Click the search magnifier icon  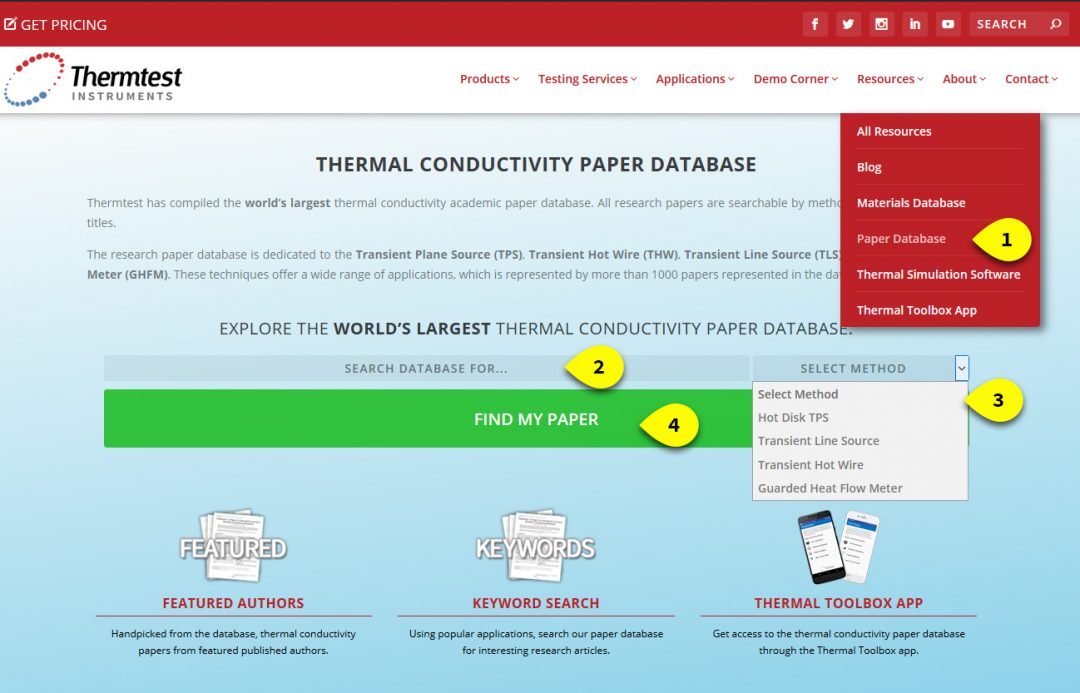click(x=1055, y=23)
